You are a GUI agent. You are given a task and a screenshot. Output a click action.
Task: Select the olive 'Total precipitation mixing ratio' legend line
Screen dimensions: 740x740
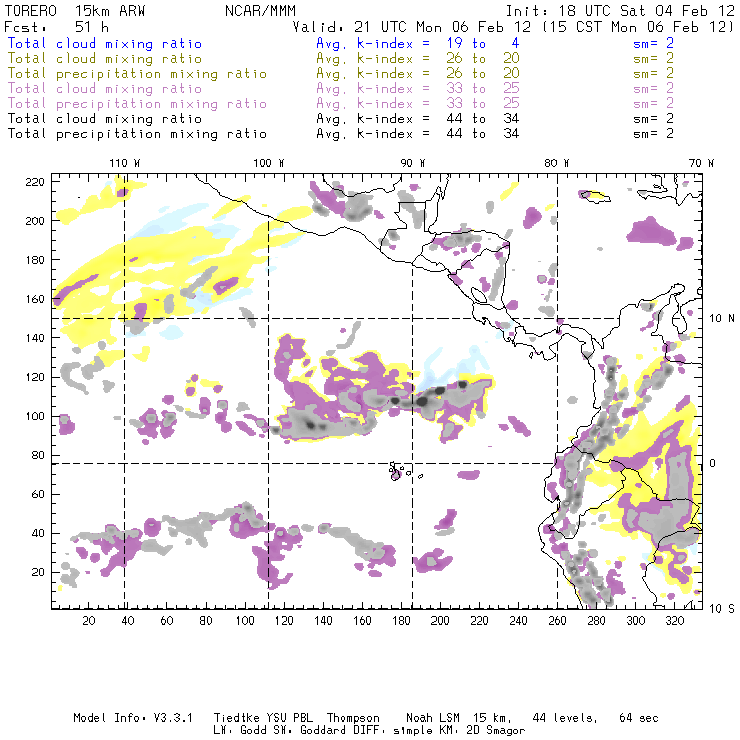(x=137, y=74)
